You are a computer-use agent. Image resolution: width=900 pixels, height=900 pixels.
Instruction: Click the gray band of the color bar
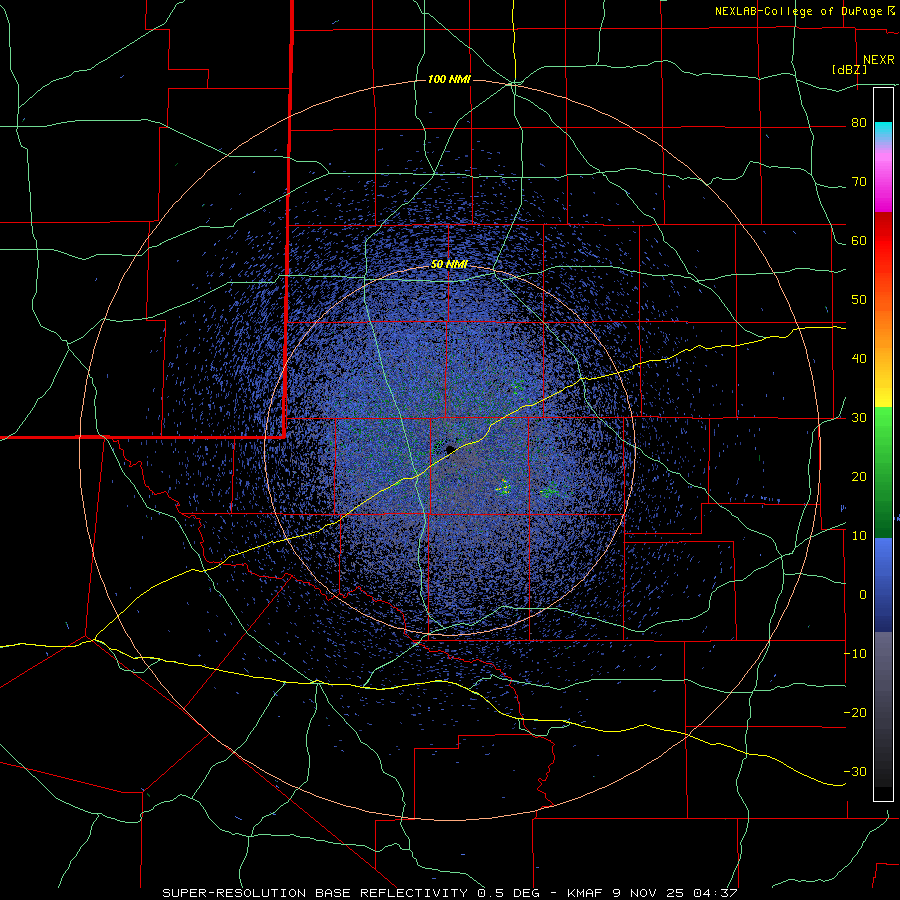click(883, 709)
